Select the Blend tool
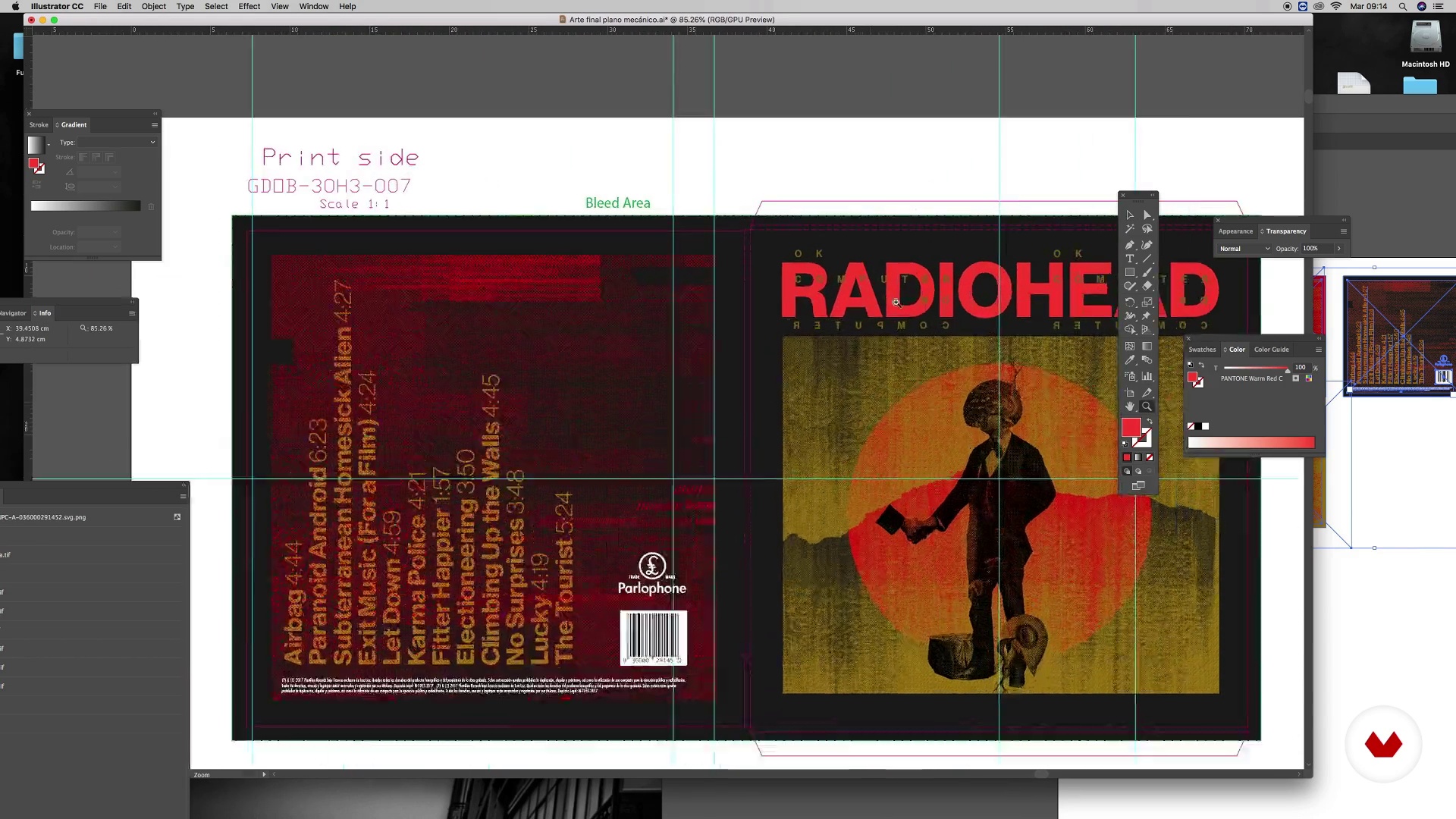Viewport: 1456px width, 819px height. pos(1147,360)
